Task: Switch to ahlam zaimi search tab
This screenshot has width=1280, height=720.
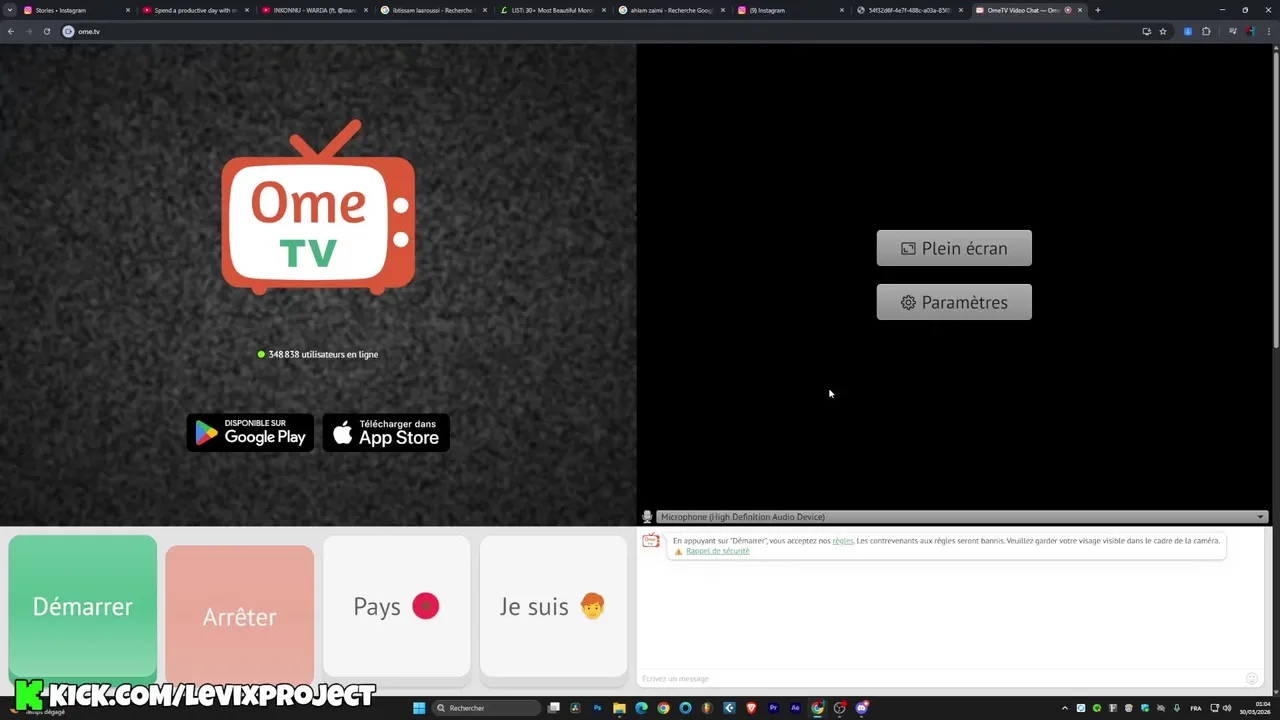Action: [x=670, y=10]
